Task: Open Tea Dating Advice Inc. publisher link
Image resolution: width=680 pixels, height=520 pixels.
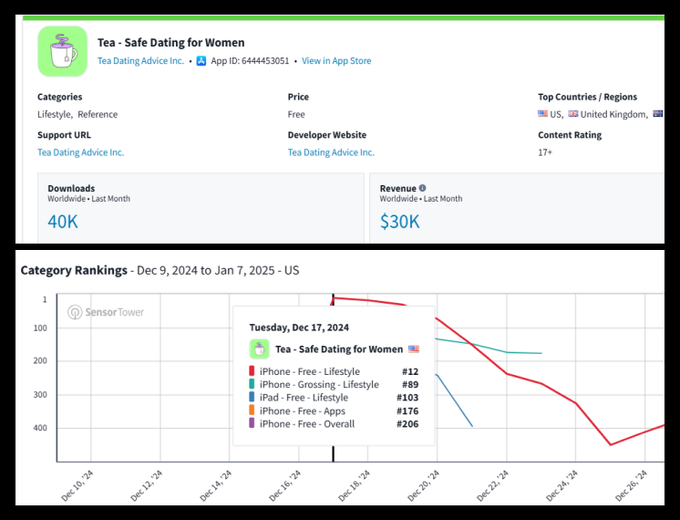Action: tap(141, 61)
